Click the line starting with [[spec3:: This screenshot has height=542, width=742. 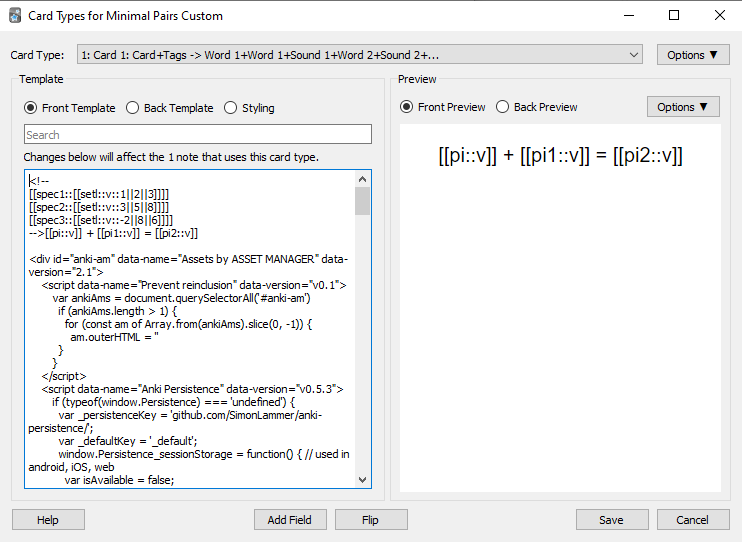point(101,220)
